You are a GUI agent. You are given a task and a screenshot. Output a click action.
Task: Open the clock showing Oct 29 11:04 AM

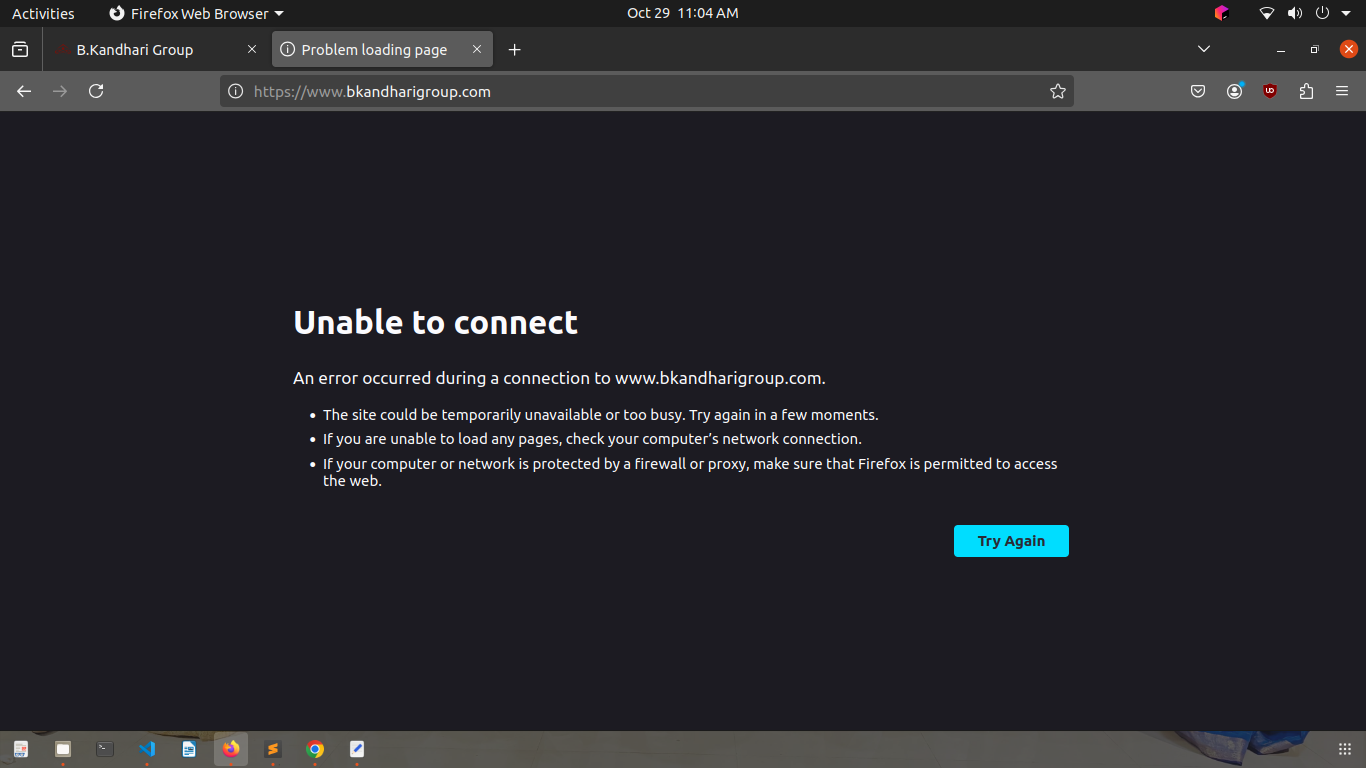[683, 13]
